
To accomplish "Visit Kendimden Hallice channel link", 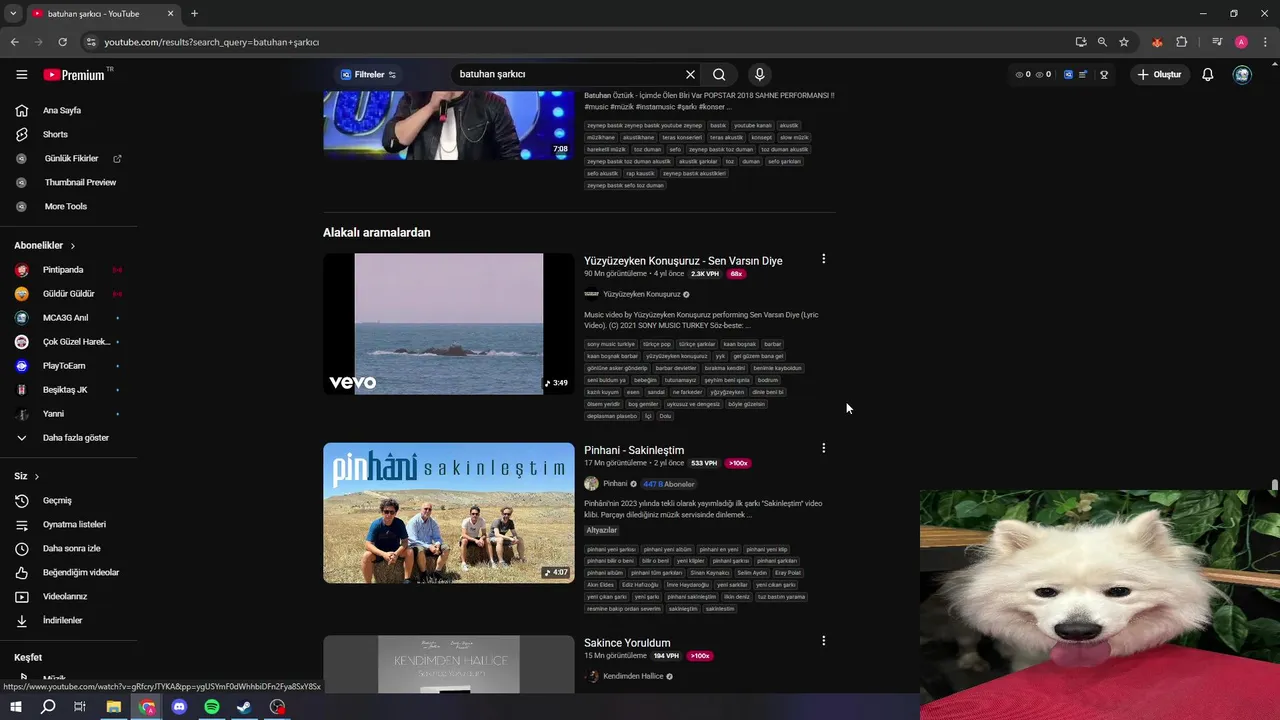I will click(633, 676).
